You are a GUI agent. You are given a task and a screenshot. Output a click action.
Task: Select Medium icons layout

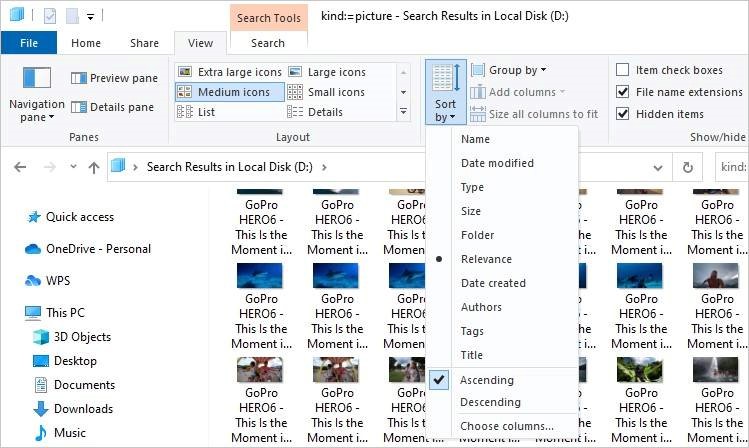click(230, 92)
